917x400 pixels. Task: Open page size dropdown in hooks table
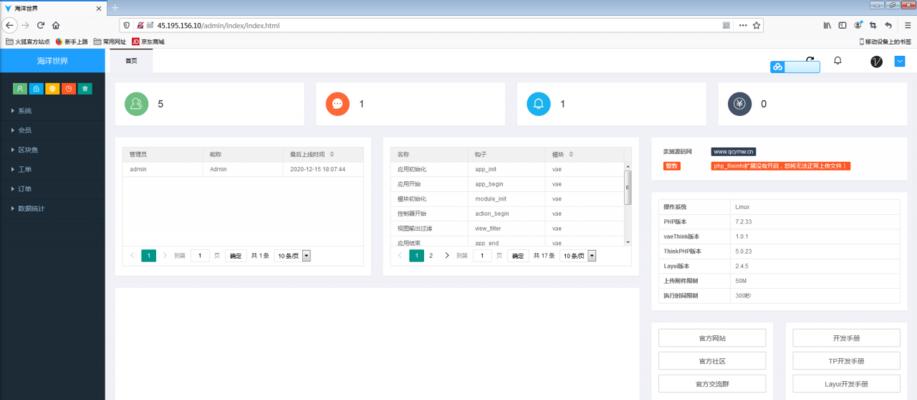(x=578, y=256)
